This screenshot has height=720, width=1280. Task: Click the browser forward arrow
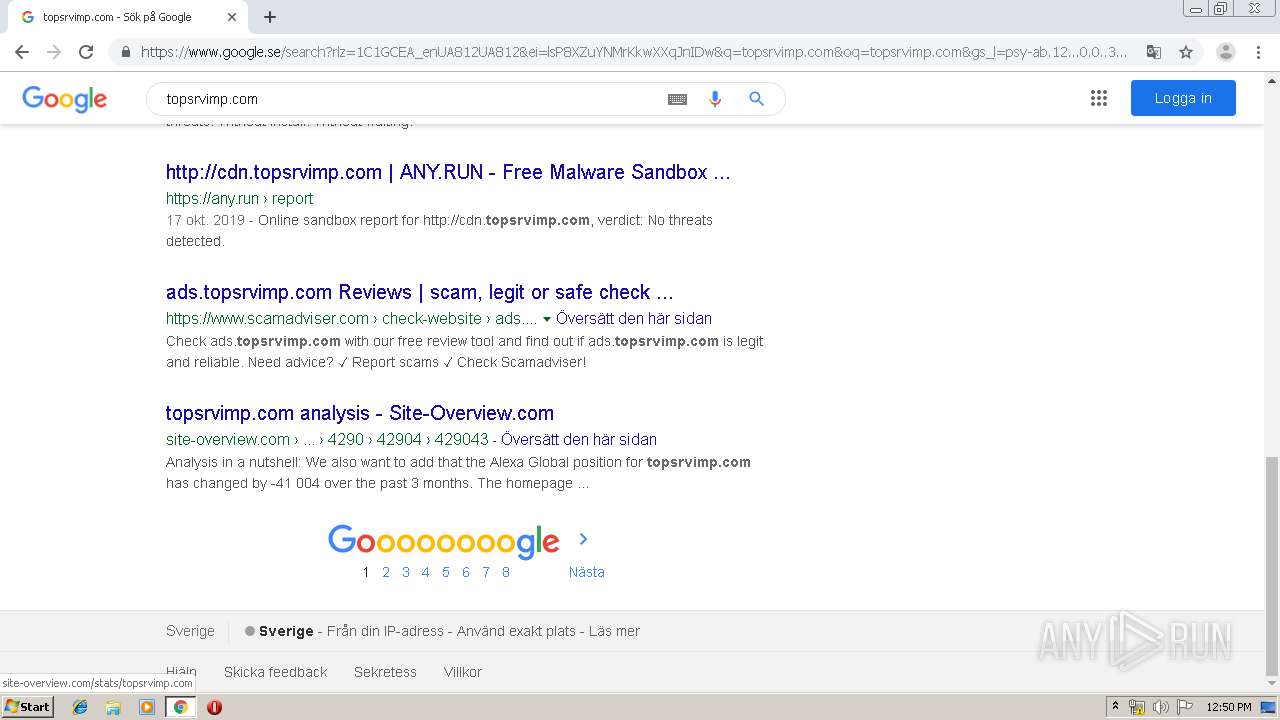click(54, 52)
